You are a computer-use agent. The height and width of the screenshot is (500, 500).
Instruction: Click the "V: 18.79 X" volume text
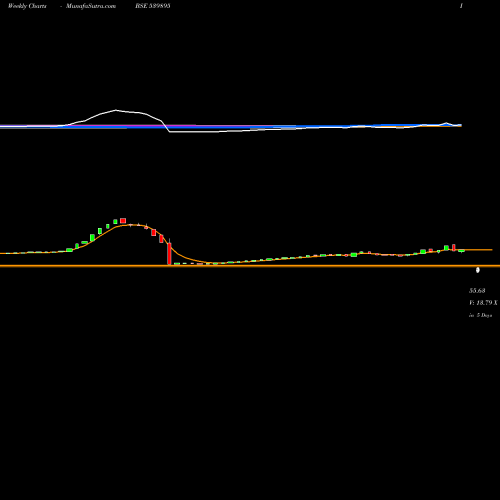pos(483,303)
